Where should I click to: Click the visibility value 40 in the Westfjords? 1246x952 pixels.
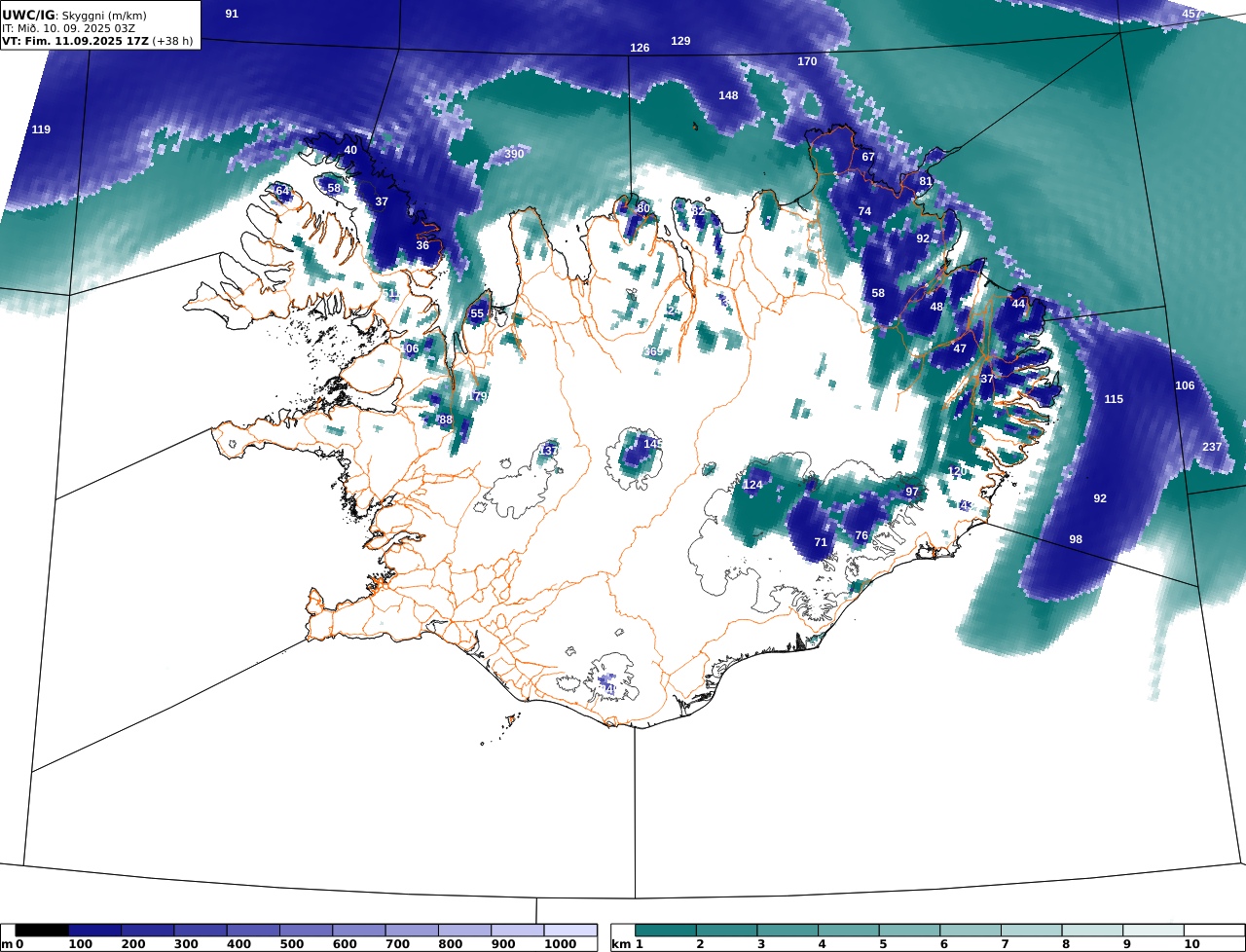(x=350, y=150)
